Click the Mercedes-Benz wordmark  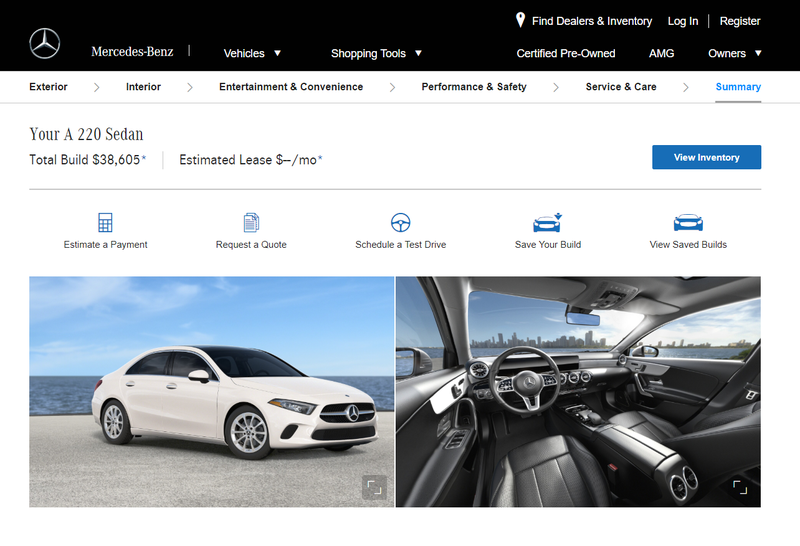coord(132,52)
